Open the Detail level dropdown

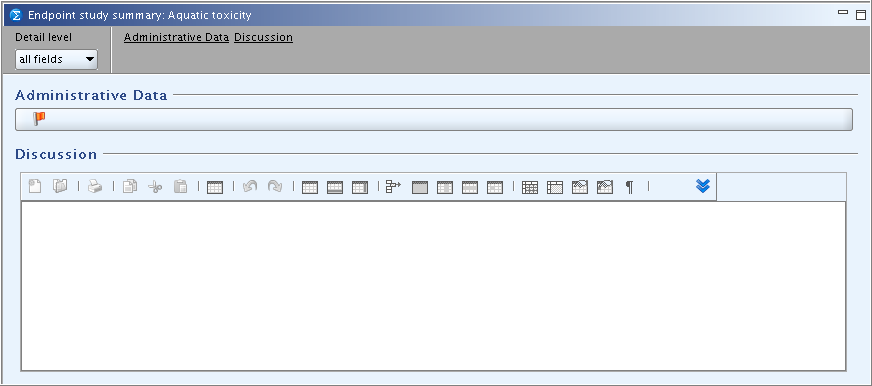(56, 60)
